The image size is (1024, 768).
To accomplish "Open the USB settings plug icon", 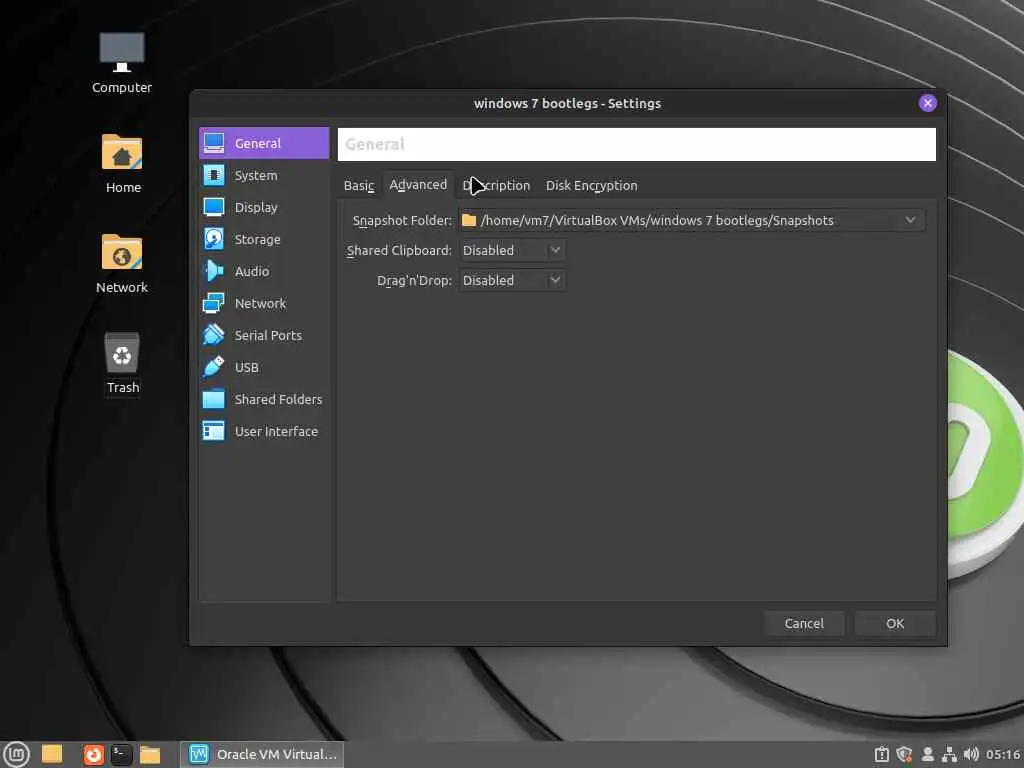I will (214, 367).
